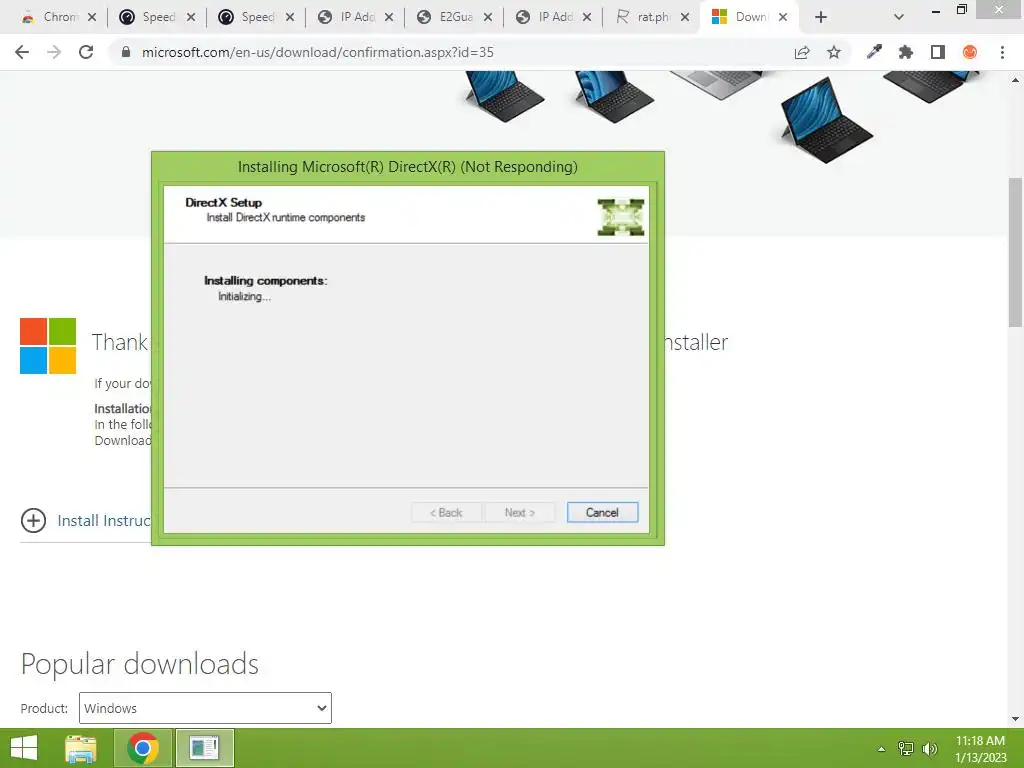This screenshot has width=1024, height=768.
Task: Open the Windows Start button
Action: click(24, 748)
